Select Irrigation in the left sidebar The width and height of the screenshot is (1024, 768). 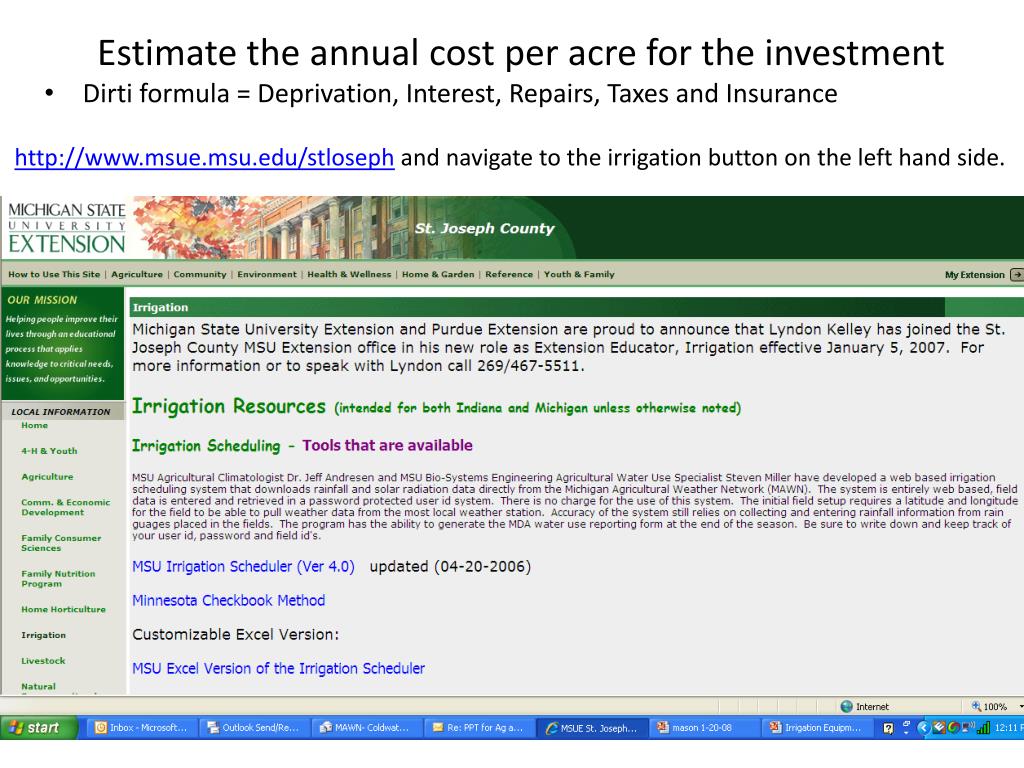pyautogui.click(x=43, y=635)
